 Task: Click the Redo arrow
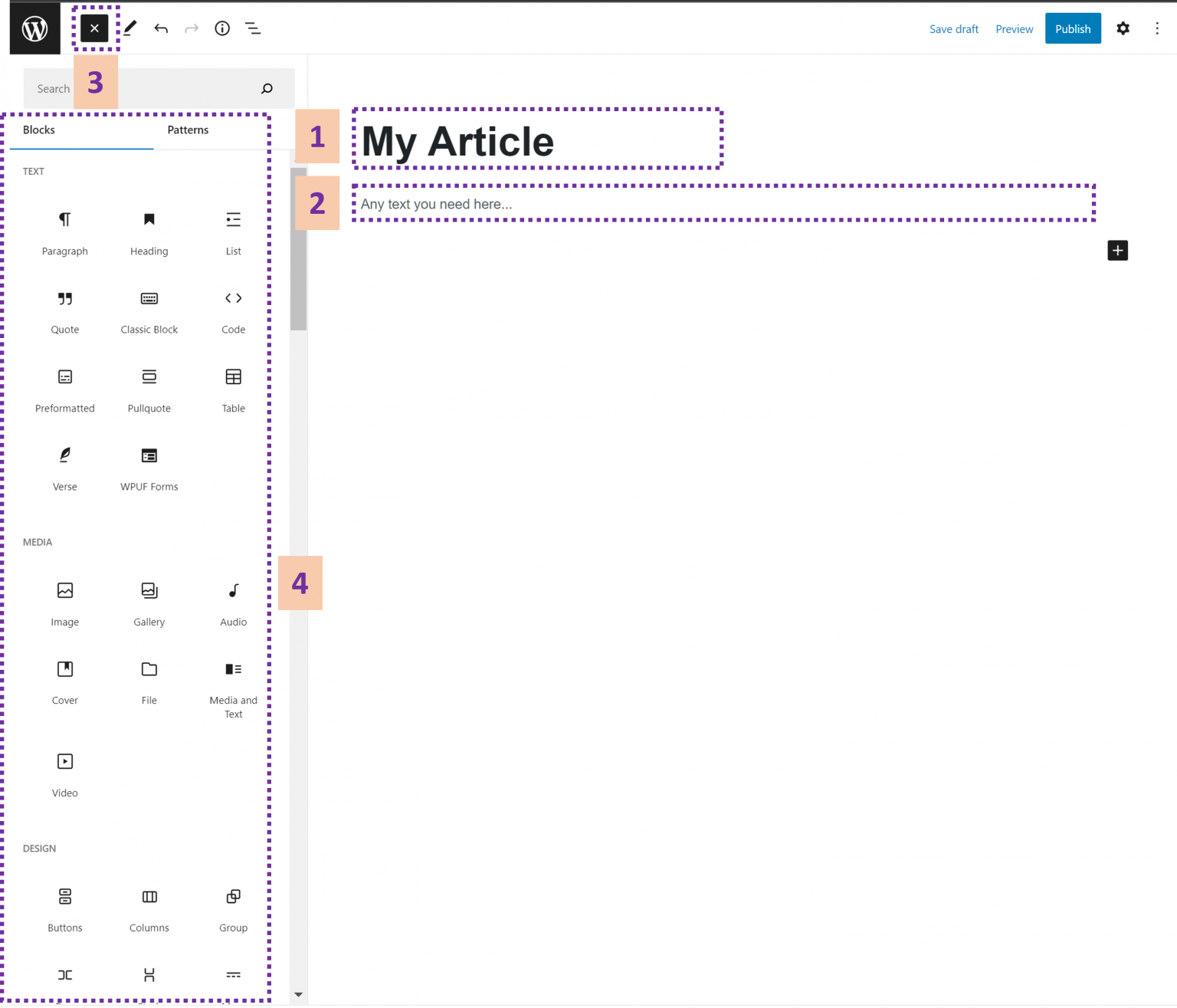(192, 28)
